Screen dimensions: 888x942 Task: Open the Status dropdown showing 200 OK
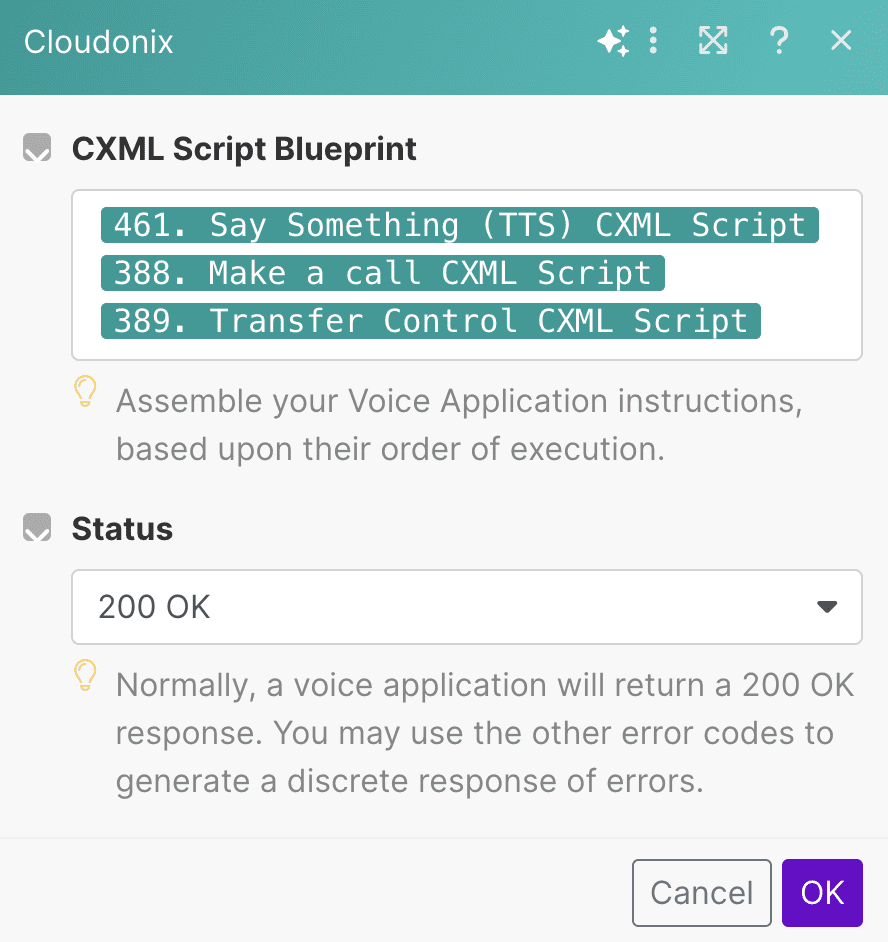tap(466, 607)
